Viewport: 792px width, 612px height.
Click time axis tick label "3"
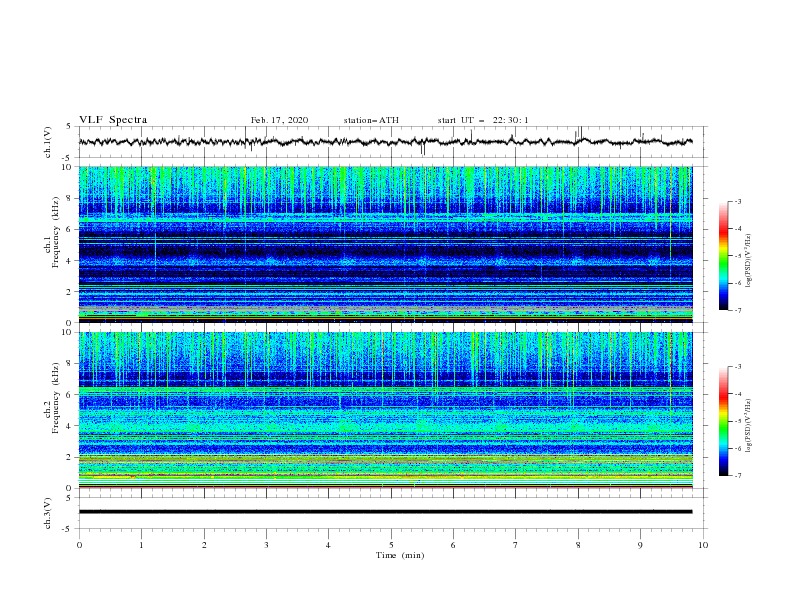266,545
